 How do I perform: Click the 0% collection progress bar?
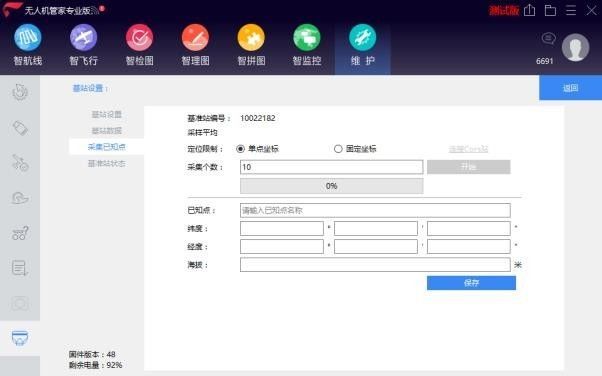[332, 186]
